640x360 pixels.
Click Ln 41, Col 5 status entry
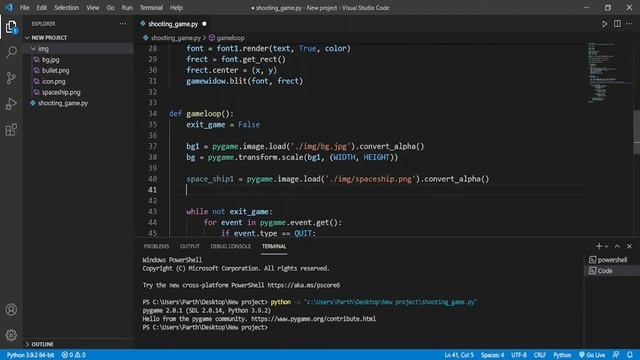pos(459,355)
